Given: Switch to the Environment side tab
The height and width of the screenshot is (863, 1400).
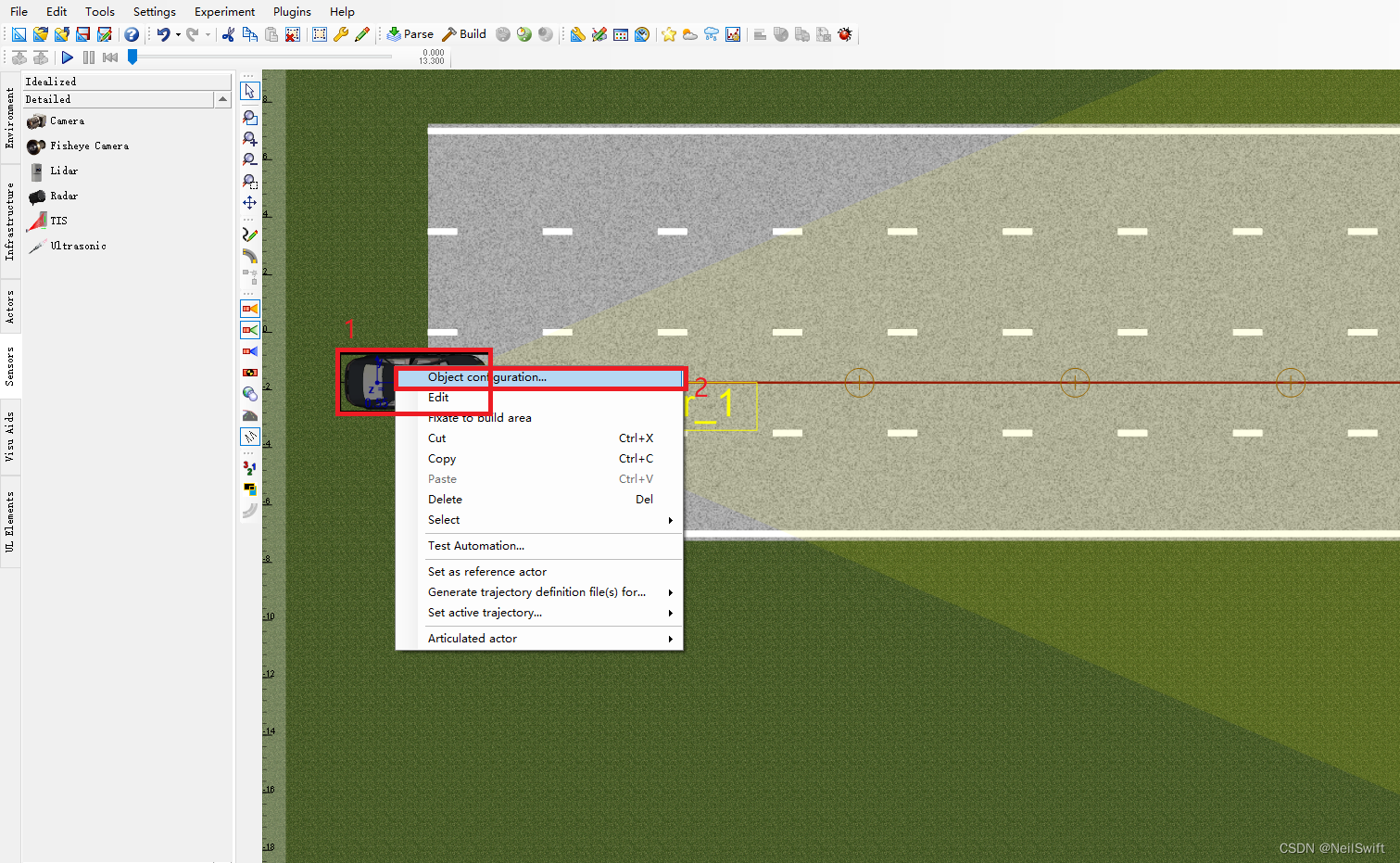Looking at the screenshot, I should [x=10, y=118].
